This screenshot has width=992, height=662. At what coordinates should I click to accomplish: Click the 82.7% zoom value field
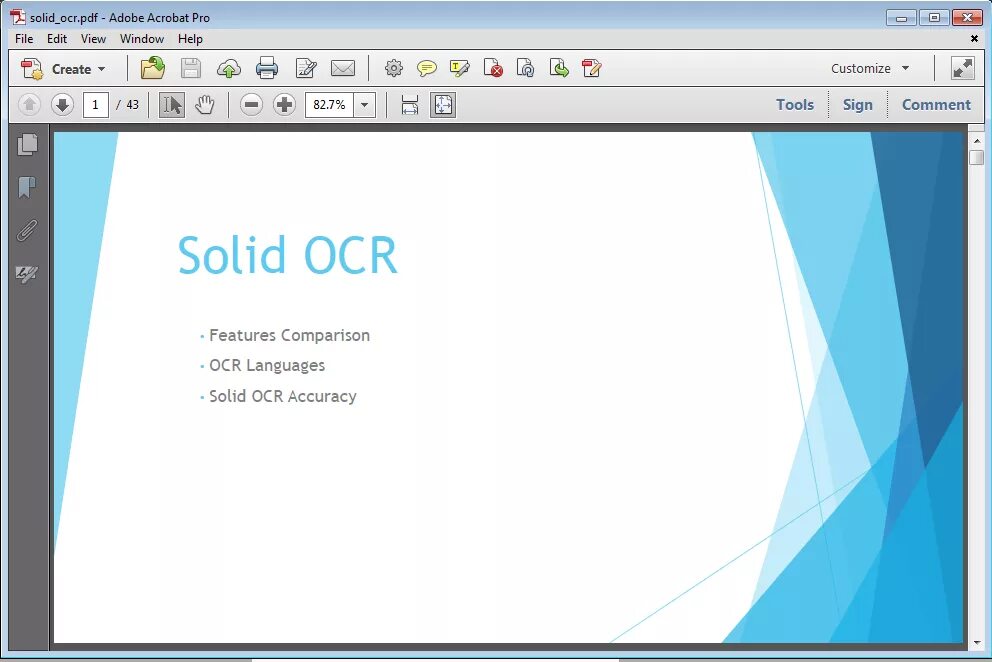[x=329, y=104]
